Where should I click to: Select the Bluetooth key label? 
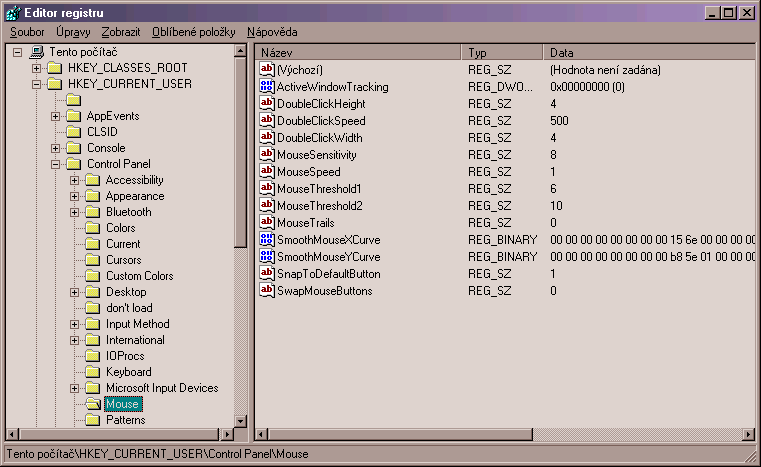[129, 212]
